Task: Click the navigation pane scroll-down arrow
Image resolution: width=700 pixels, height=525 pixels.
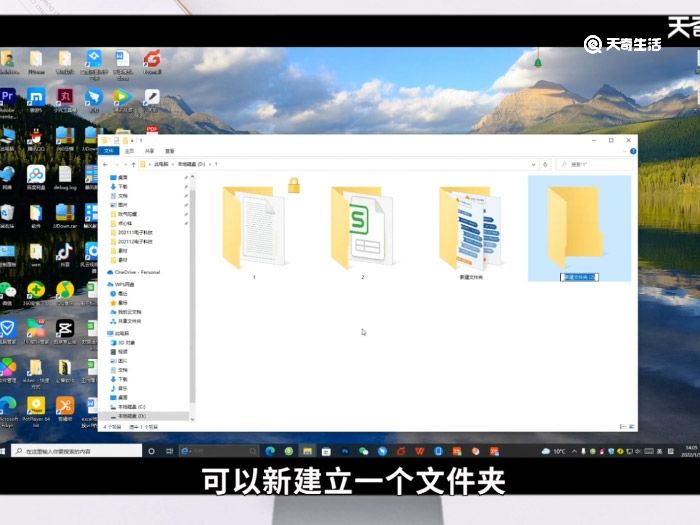Action: [192, 419]
